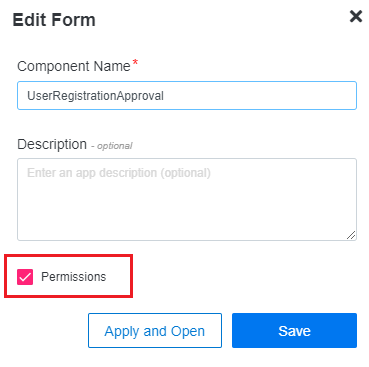The height and width of the screenshot is (367, 369).
Task: Save the form changes
Action: pyautogui.click(x=294, y=330)
